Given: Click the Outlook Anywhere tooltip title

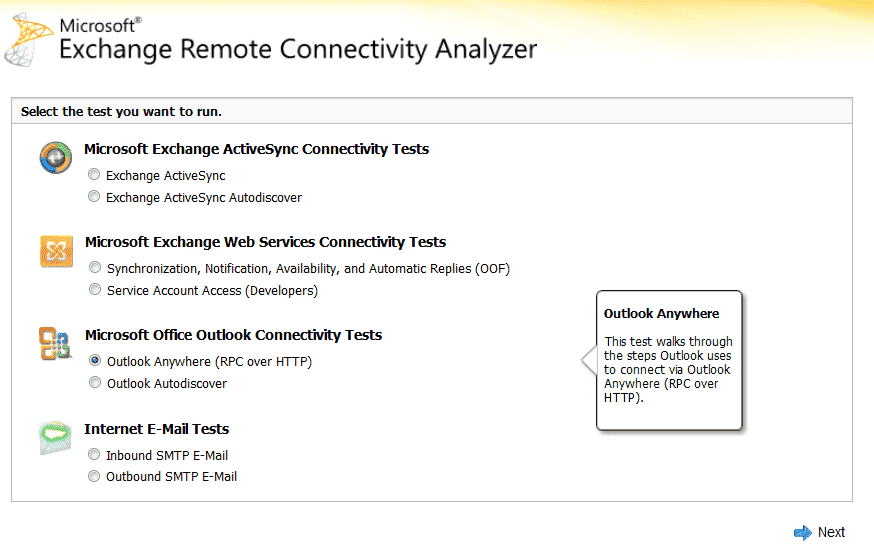Looking at the screenshot, I should point(662,313).
